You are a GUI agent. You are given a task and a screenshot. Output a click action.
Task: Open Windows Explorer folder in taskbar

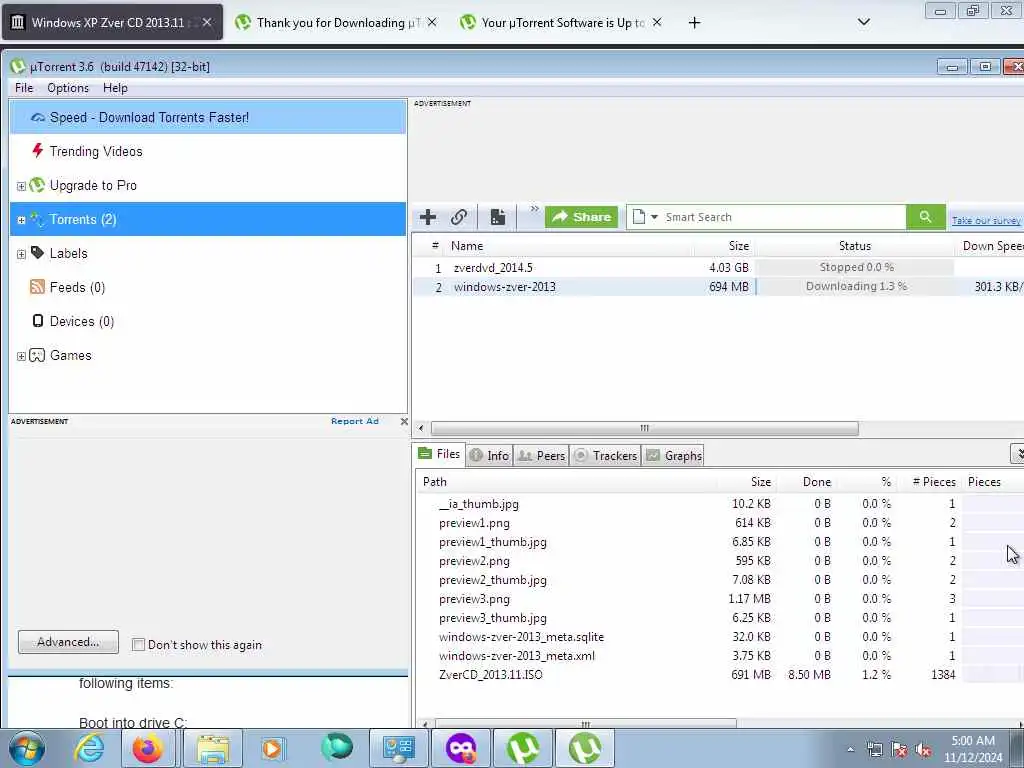click(213, 748)
